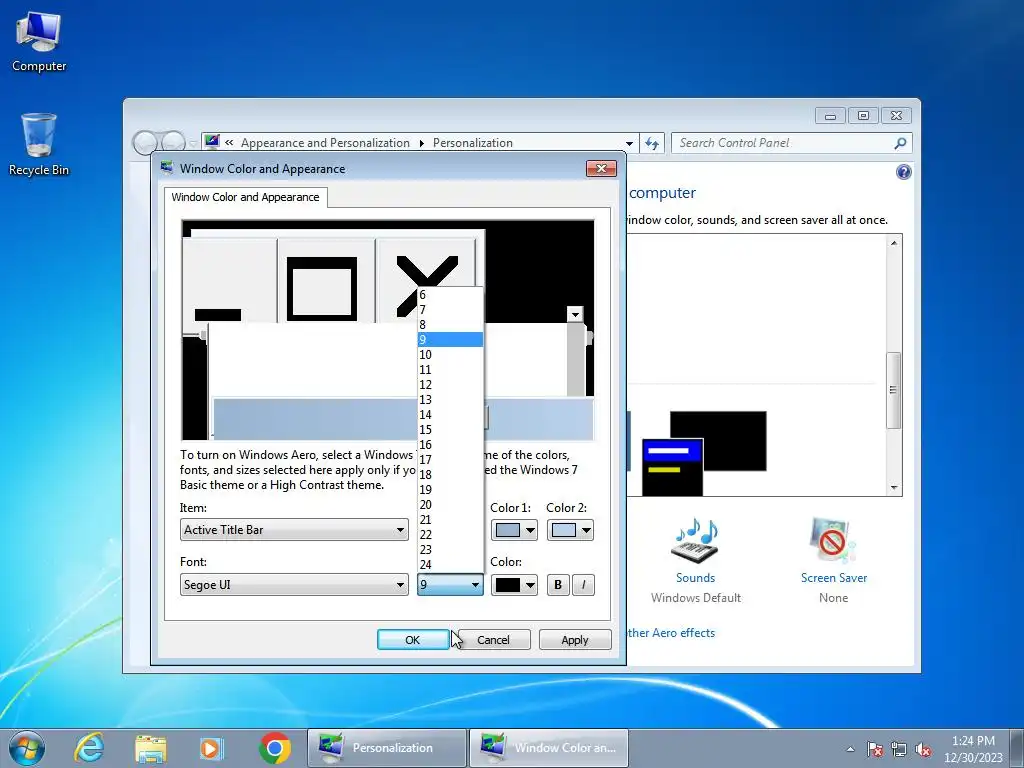This screenshot has height=768, width=1024.
Task: Open font Color swatch dropdown
Action: 514,584
